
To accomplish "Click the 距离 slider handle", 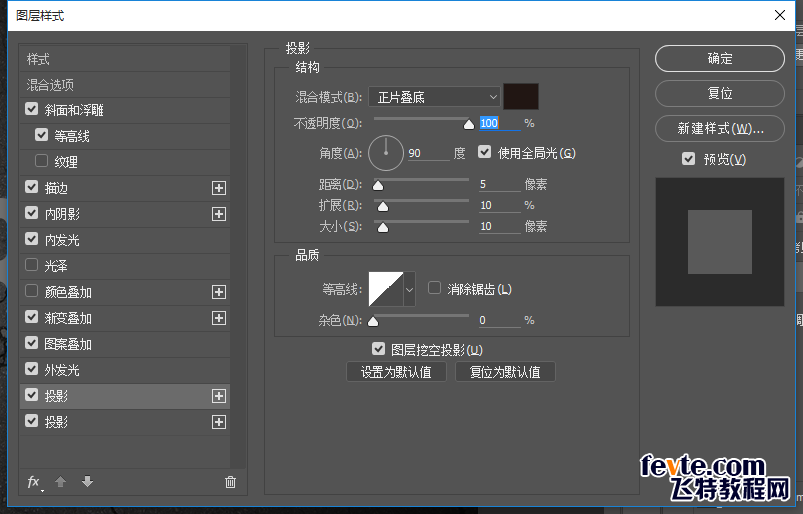I will (378, 185).
